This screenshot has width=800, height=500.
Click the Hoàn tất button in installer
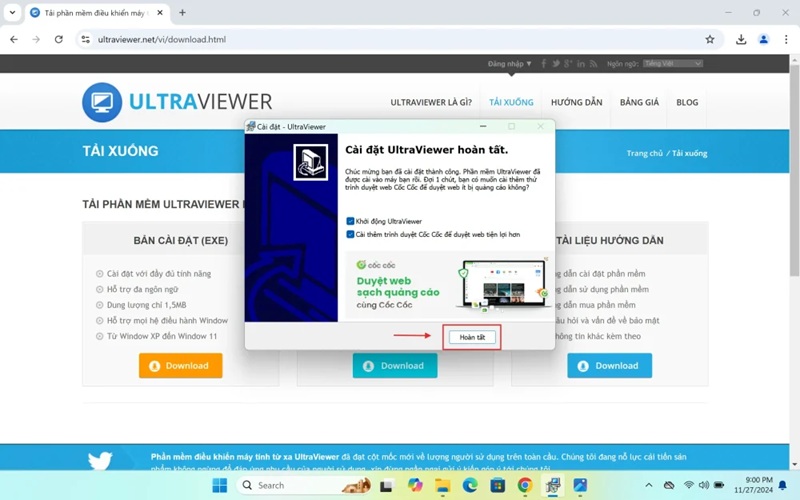pos(472,337)
